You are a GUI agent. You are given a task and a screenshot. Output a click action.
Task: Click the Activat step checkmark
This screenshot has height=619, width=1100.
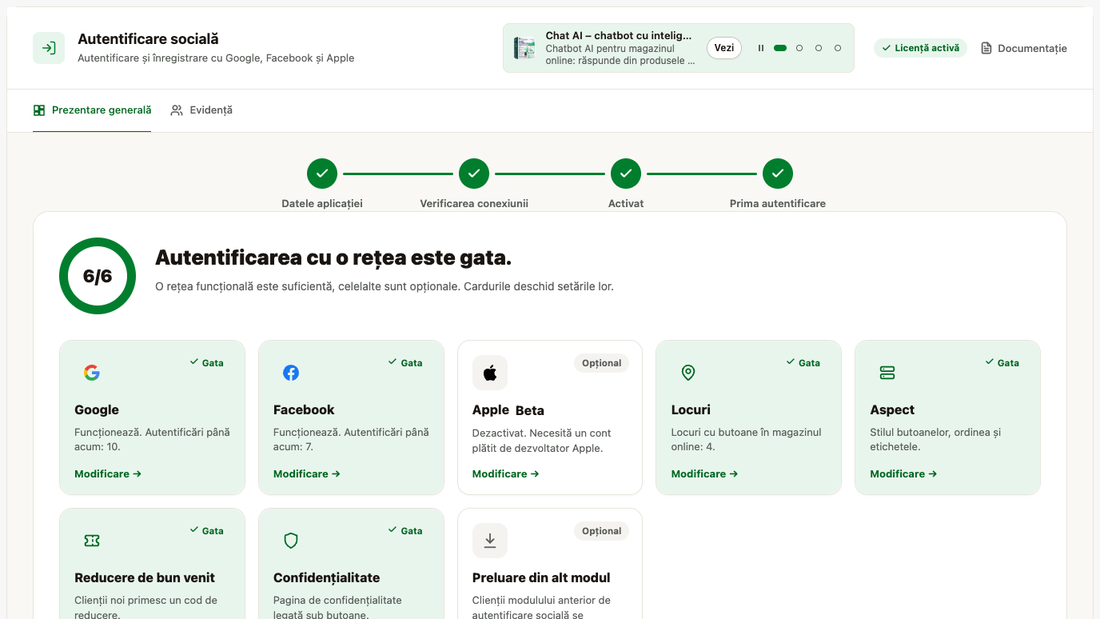pos(626,173)
